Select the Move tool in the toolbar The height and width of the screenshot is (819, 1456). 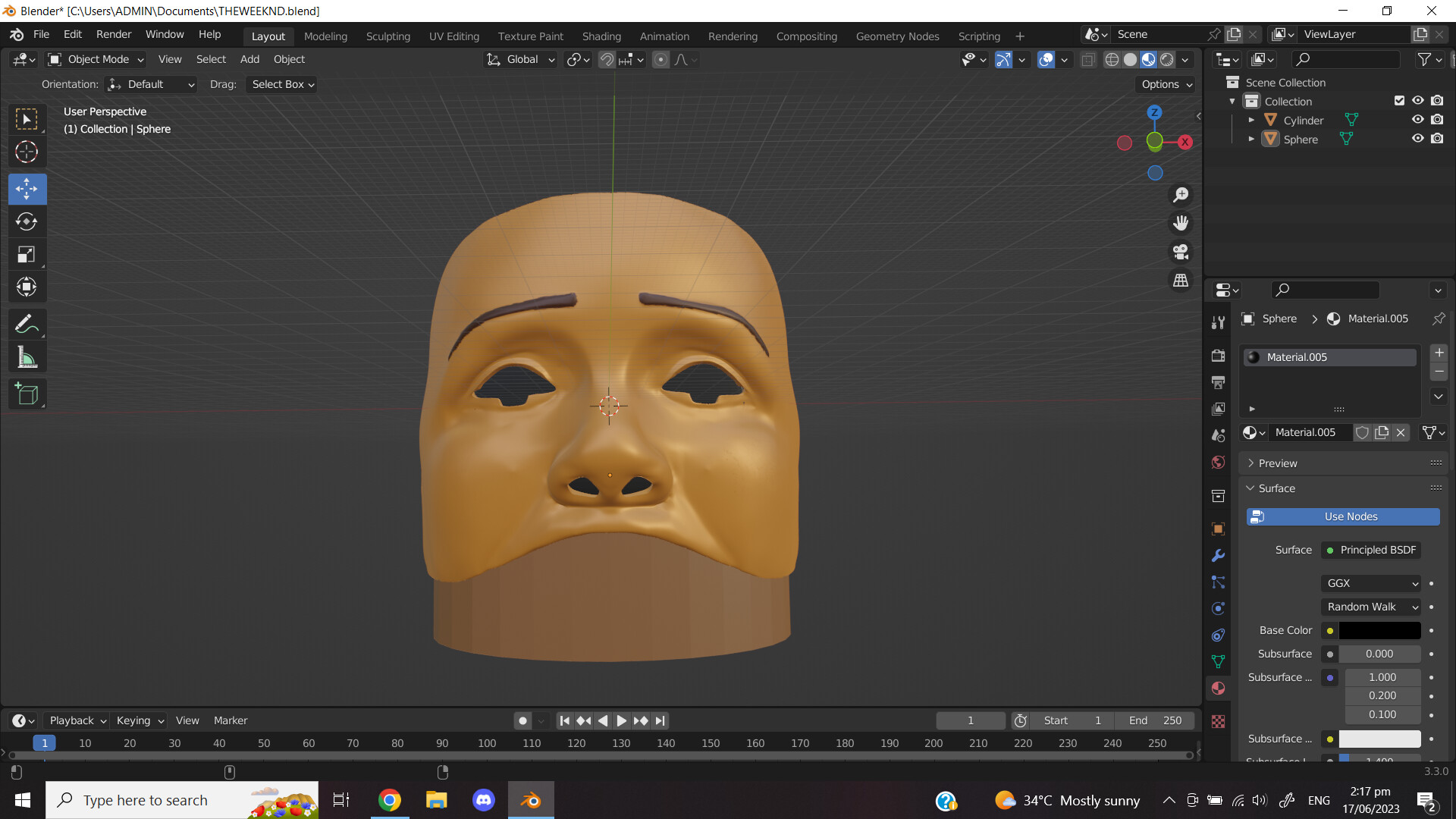[27, 189]
